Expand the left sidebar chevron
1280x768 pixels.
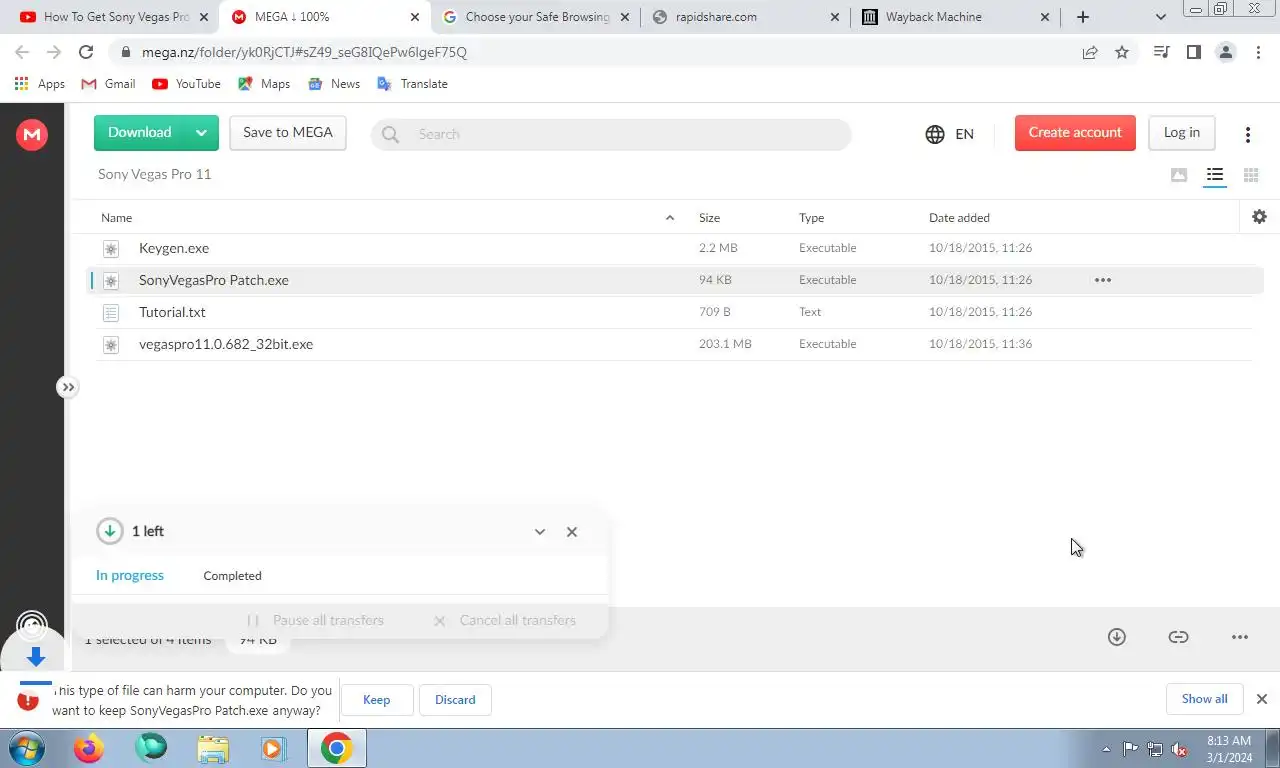point(67,387)
